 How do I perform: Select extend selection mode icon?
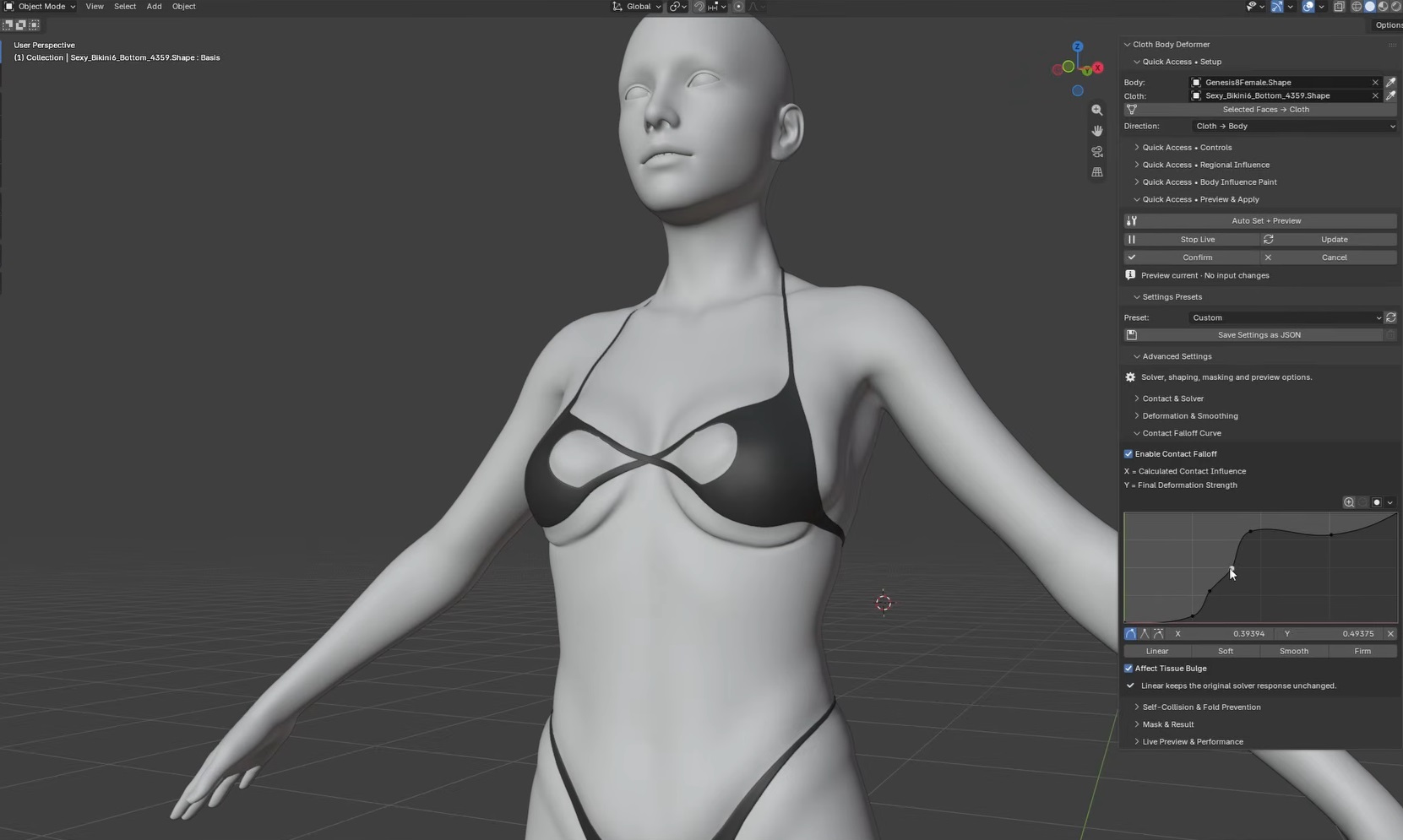click(x=21, y=25)
